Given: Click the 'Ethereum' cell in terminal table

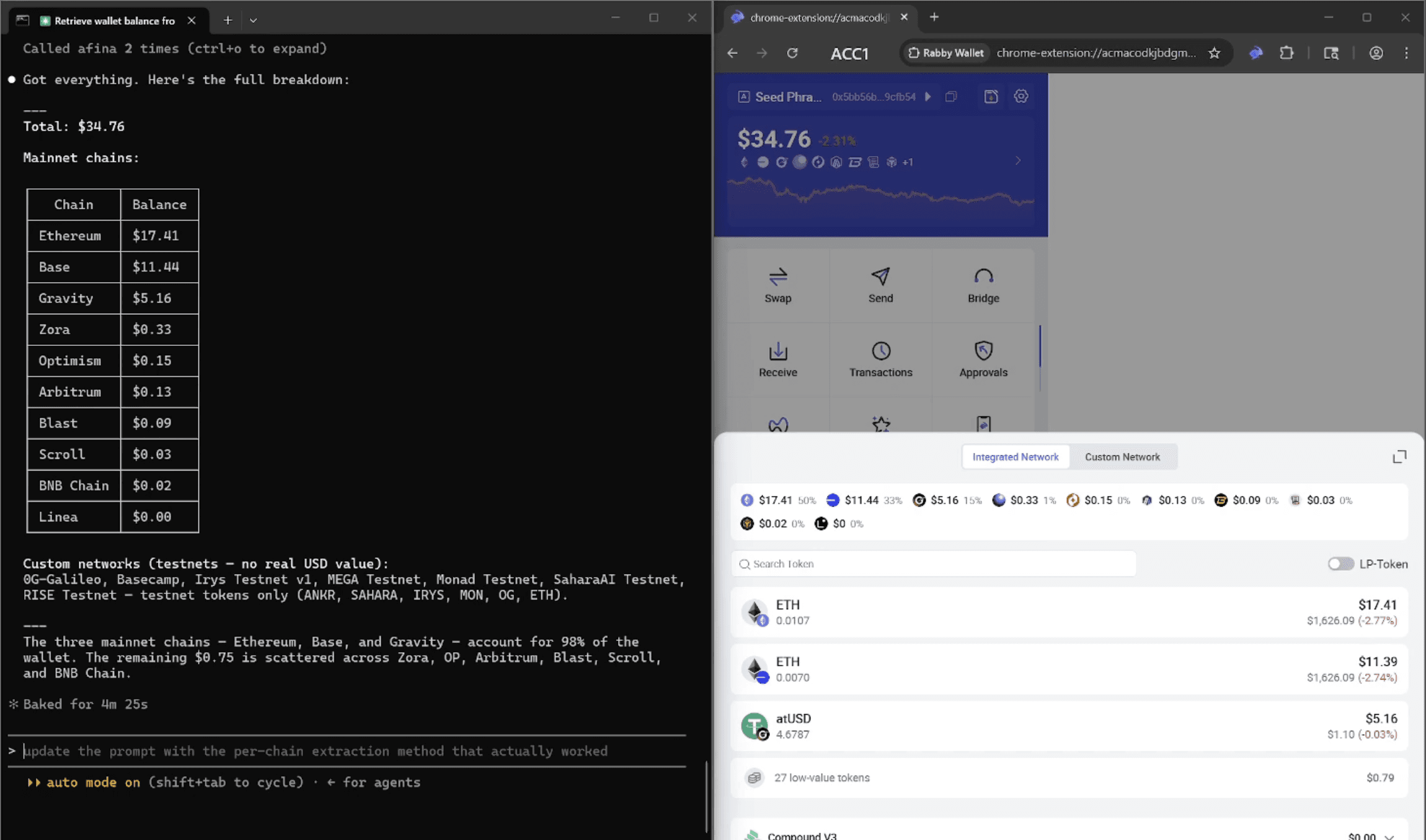Looking at the screenshot, I should 74,236.
